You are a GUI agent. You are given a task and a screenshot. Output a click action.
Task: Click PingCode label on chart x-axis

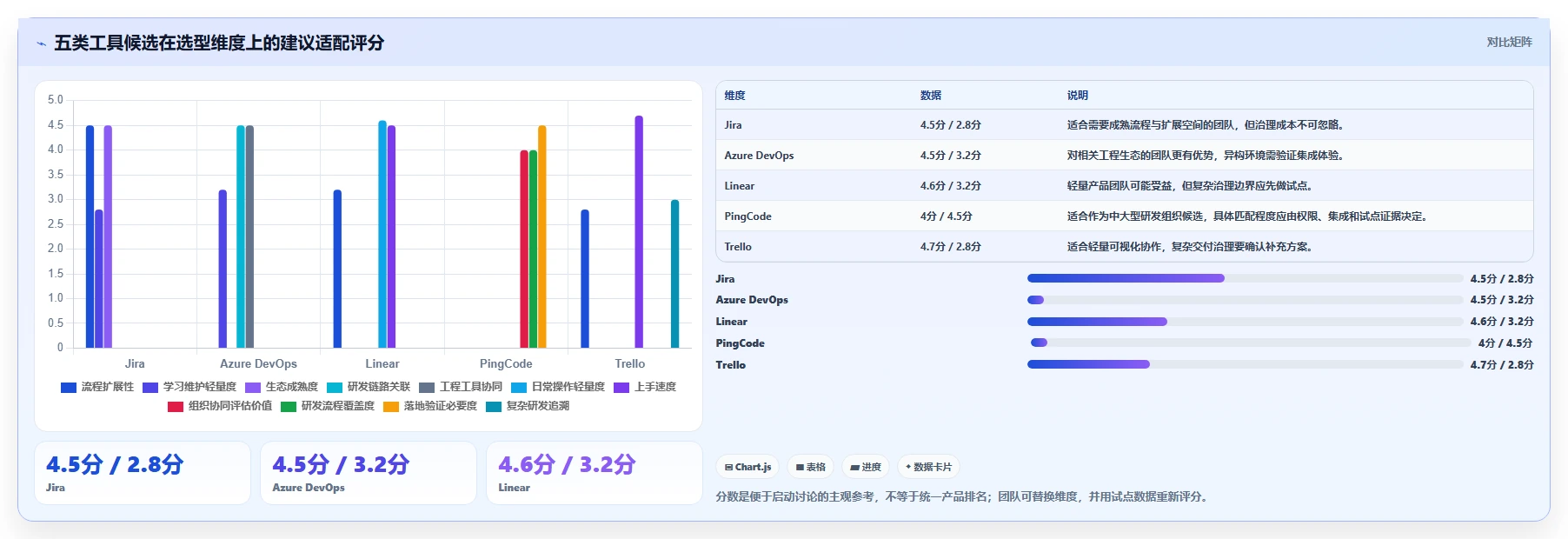tap(506, 363)
